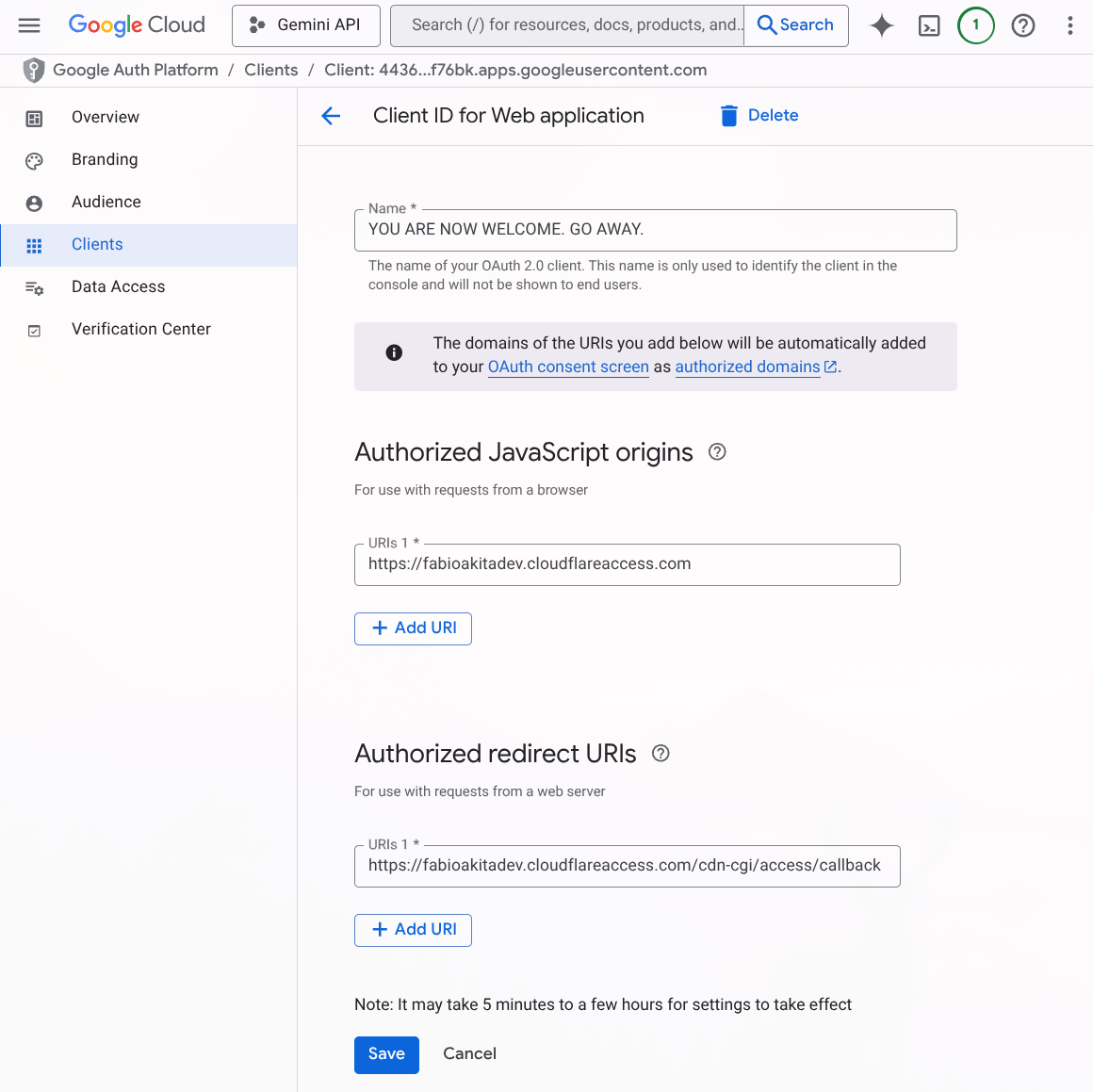
Task: Open Branding in the sidebar
Action: click(x=149, y=159)
